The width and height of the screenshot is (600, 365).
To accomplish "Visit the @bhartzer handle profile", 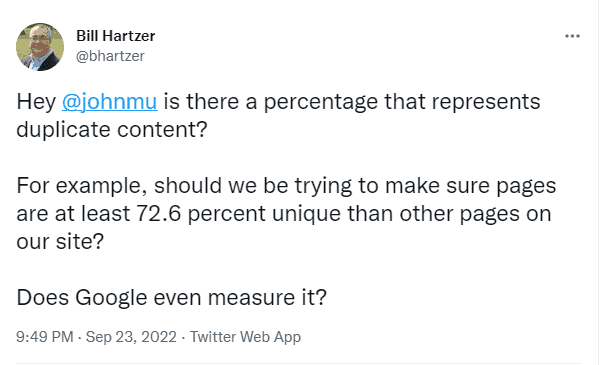I will click(x=110, y=56).
